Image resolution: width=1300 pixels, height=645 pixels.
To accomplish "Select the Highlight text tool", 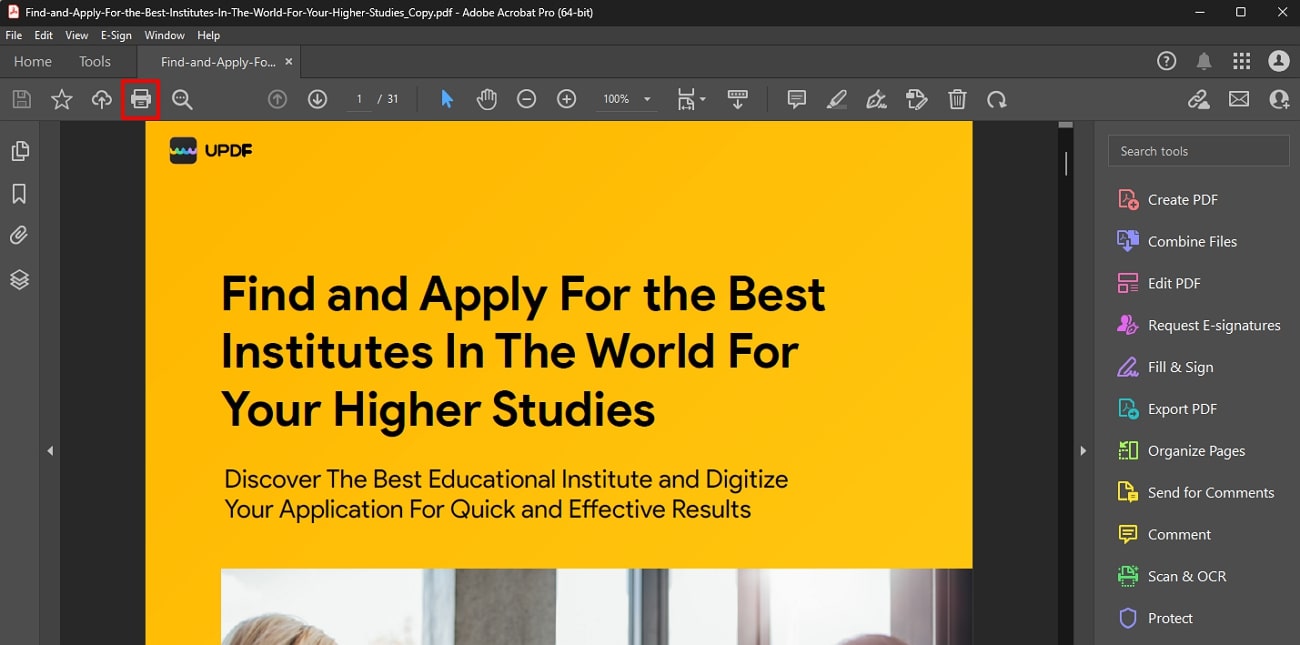I will [x=837, y=99].
